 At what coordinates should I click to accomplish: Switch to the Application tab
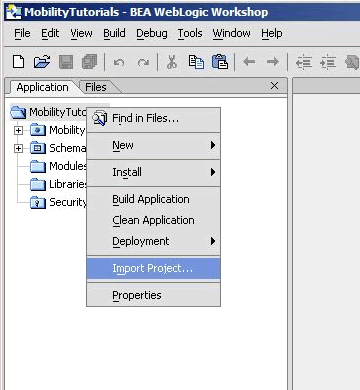tap(42, 87)
